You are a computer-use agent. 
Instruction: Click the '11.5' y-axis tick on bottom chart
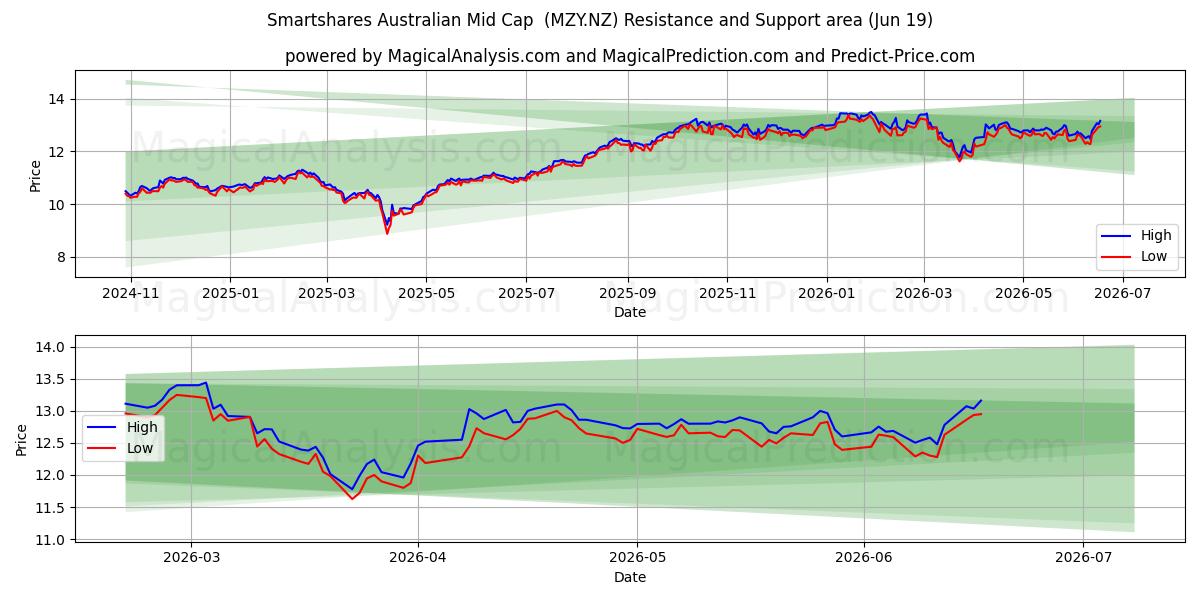(x=52, y=508)
